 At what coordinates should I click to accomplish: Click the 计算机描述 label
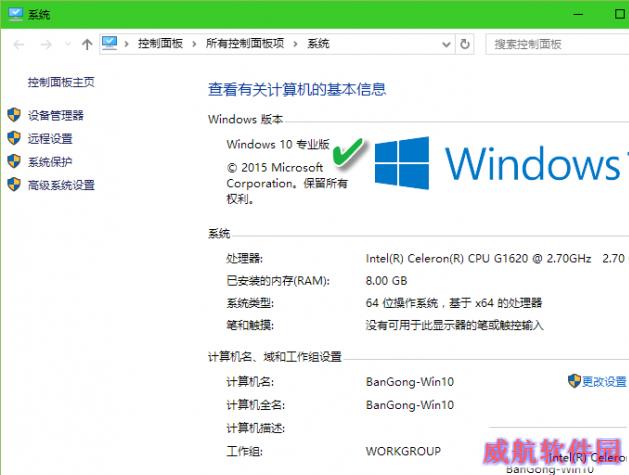pos(256,428)
